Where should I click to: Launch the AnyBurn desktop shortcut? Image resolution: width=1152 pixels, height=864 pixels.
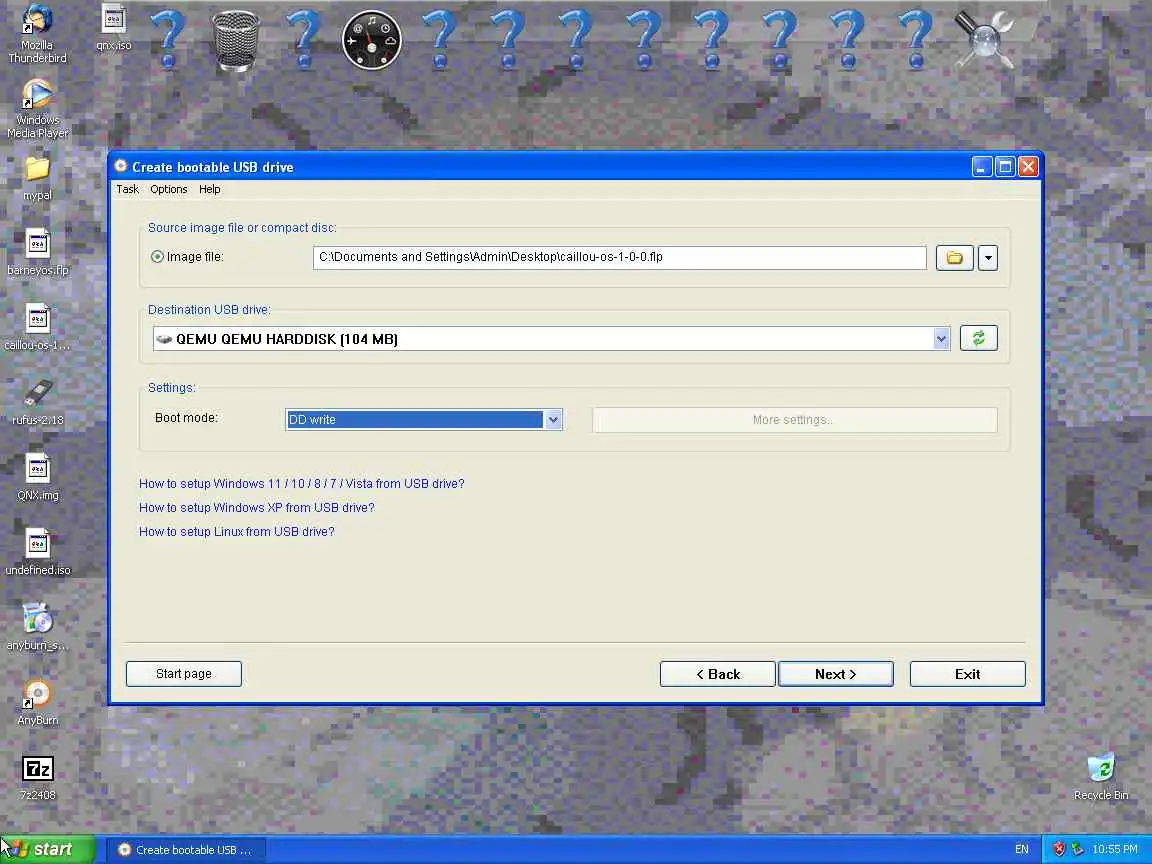37,702
